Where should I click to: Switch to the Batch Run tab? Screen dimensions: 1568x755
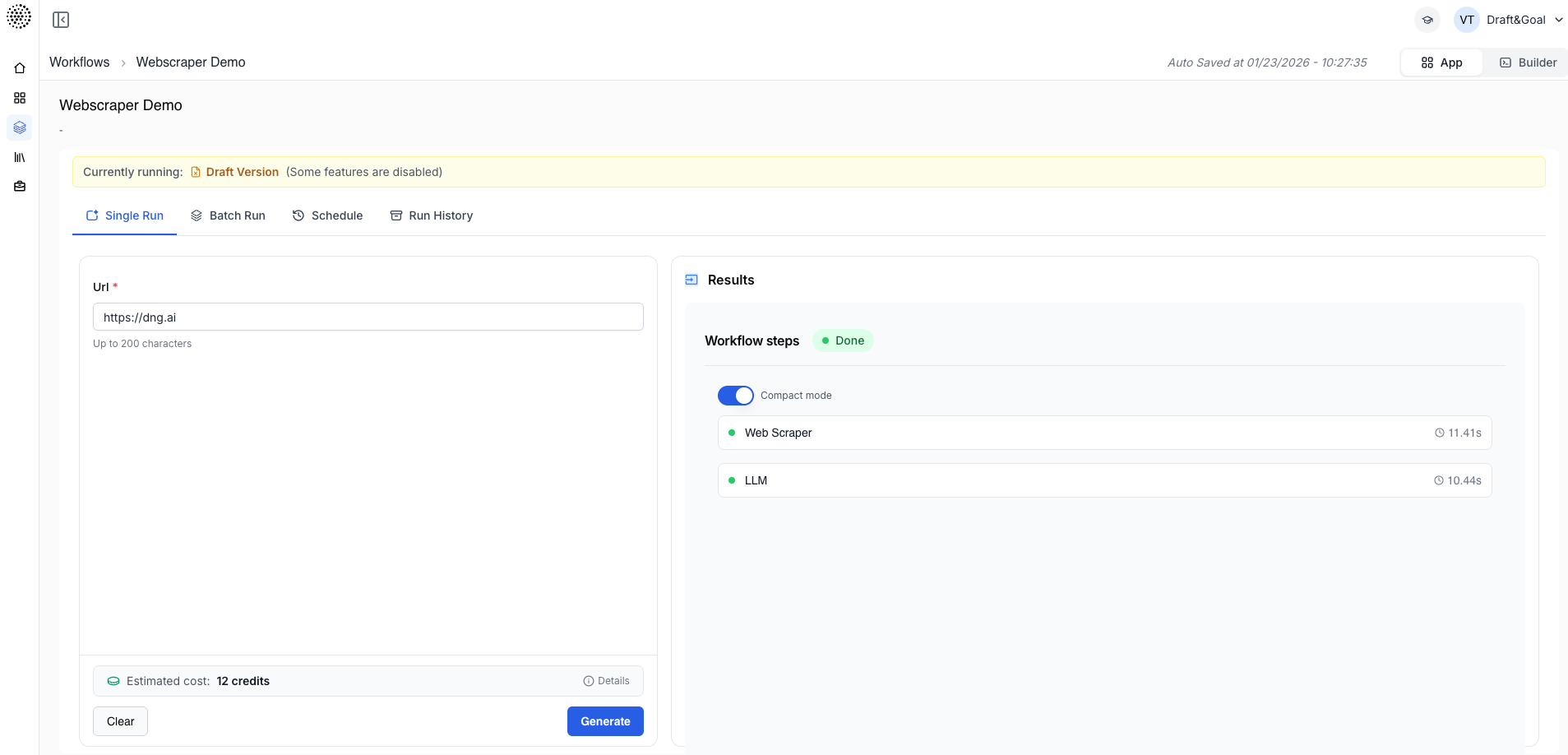pos(229,215)
